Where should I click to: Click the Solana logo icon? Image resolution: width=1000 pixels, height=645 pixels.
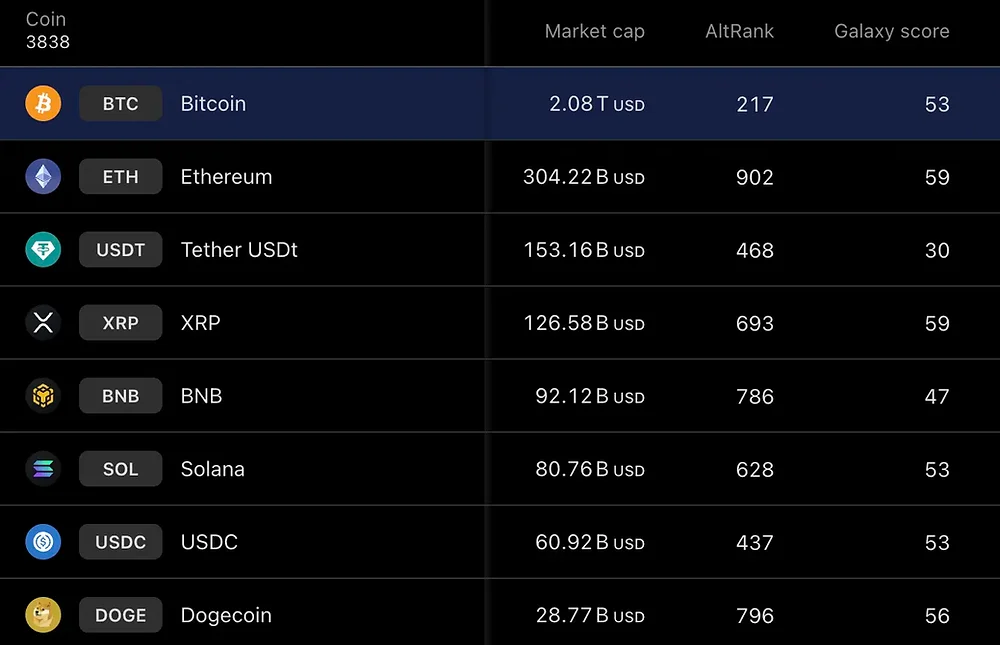click(x=42, y=468)
